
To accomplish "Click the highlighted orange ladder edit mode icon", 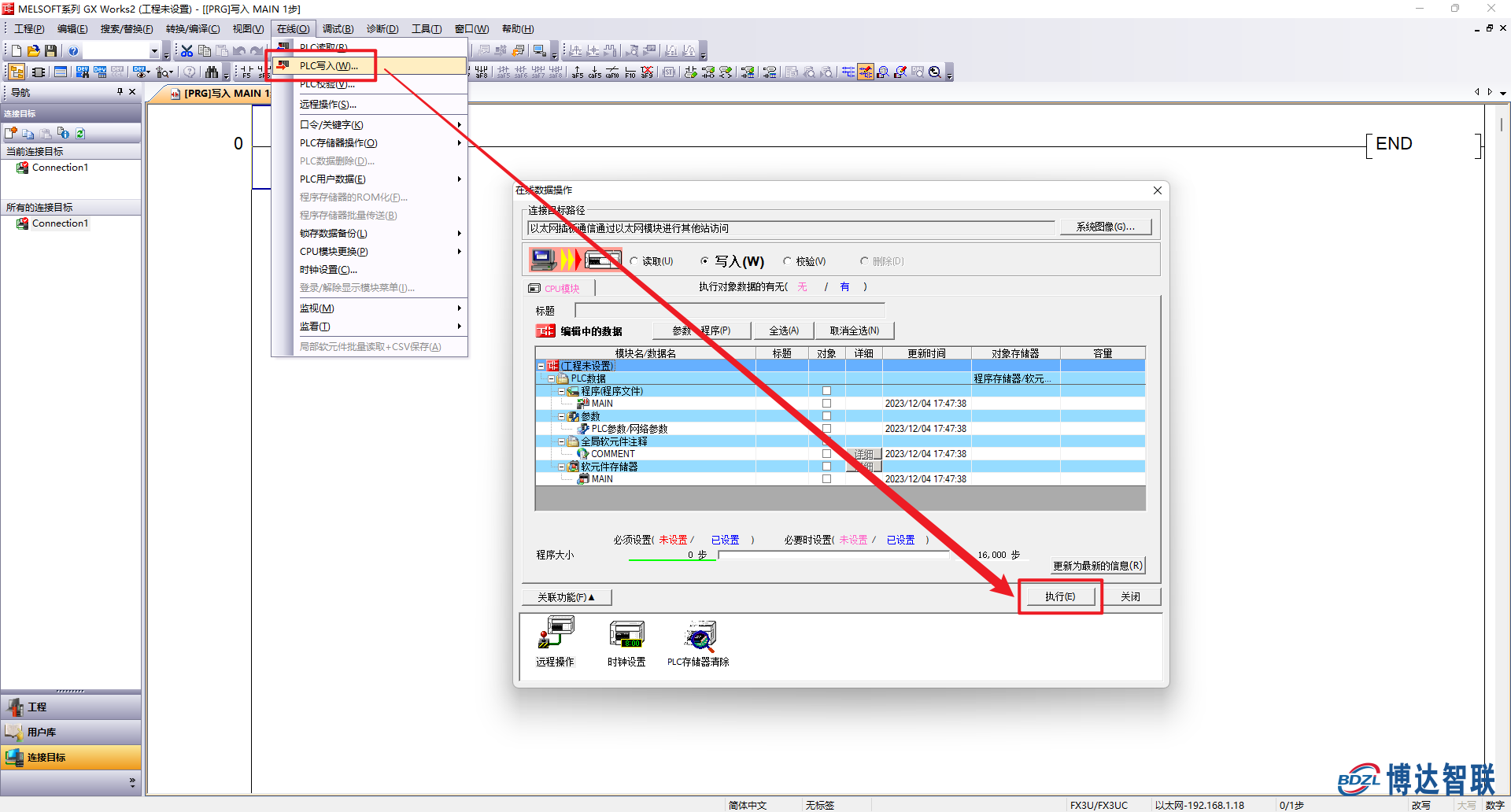I will tap(866, 72).
